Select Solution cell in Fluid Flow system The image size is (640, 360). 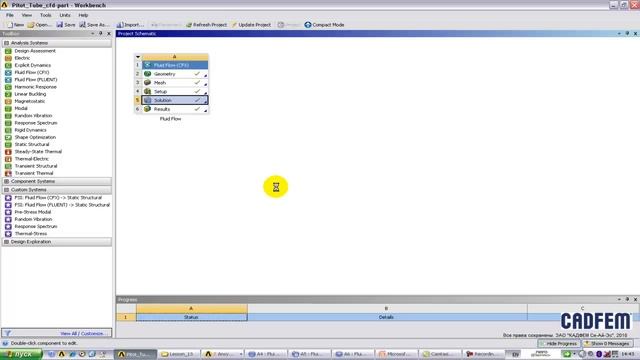[175, 100]
